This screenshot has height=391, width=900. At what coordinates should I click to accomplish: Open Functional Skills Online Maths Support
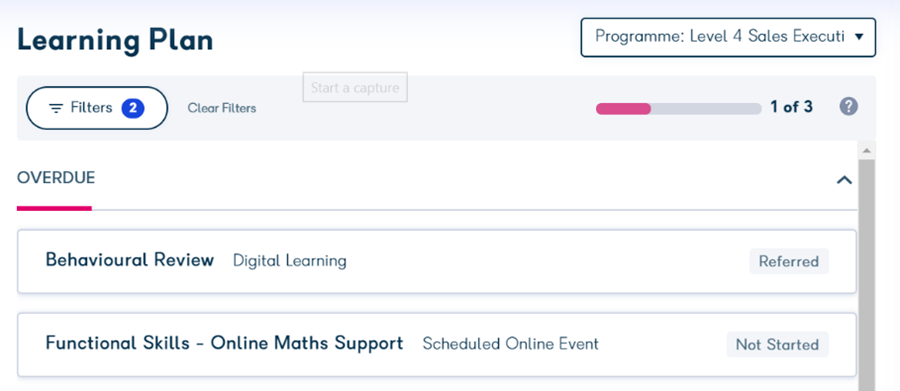click(x=437, y=344)
